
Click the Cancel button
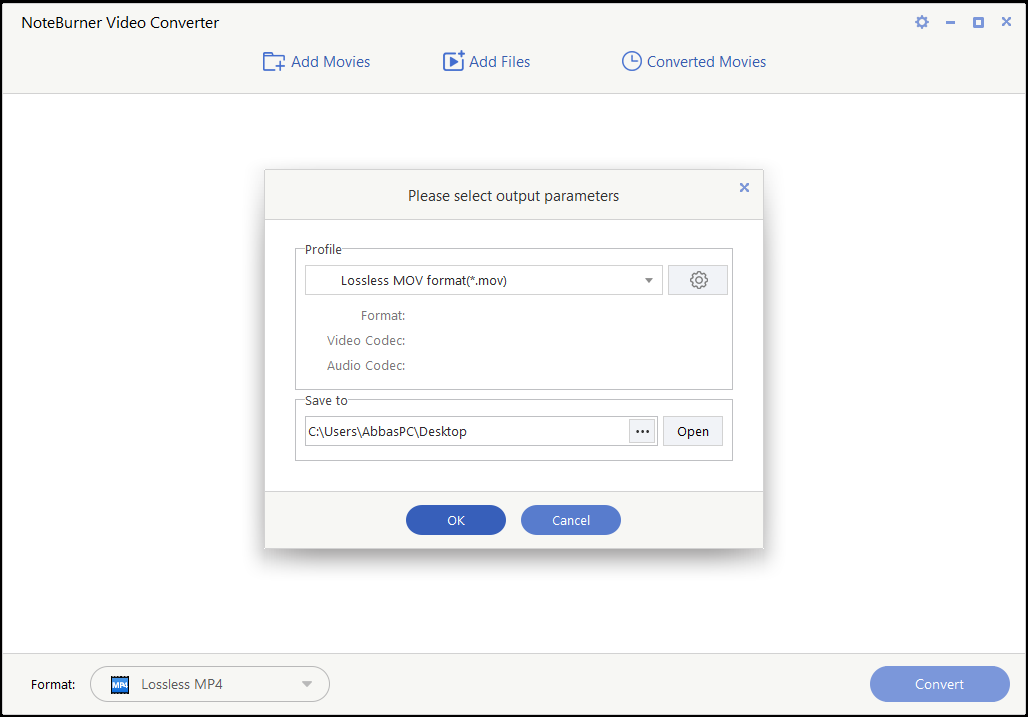pyautogui.click(x=571, y=520)
